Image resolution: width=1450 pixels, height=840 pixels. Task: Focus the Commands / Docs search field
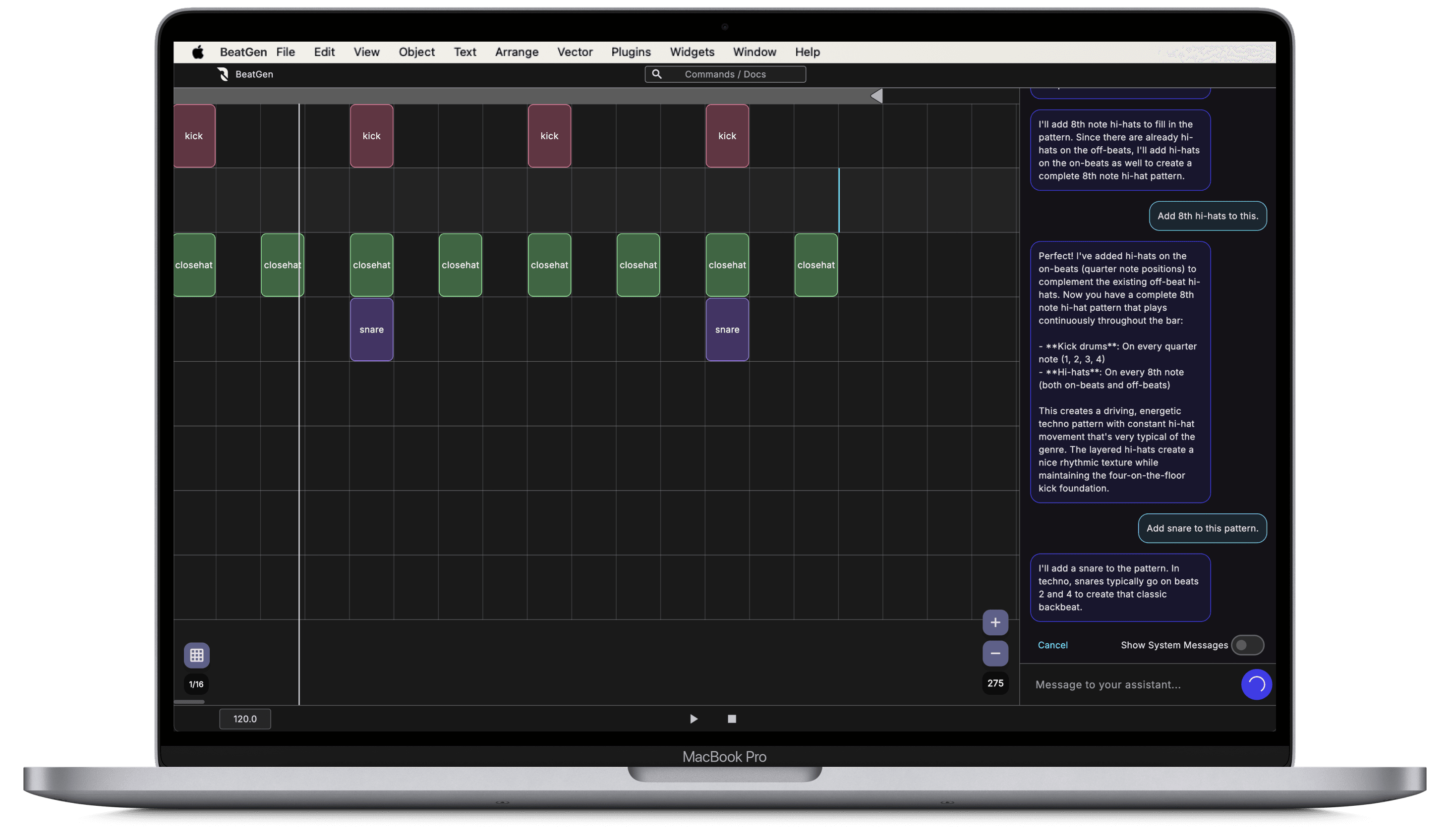coord(725,74)
